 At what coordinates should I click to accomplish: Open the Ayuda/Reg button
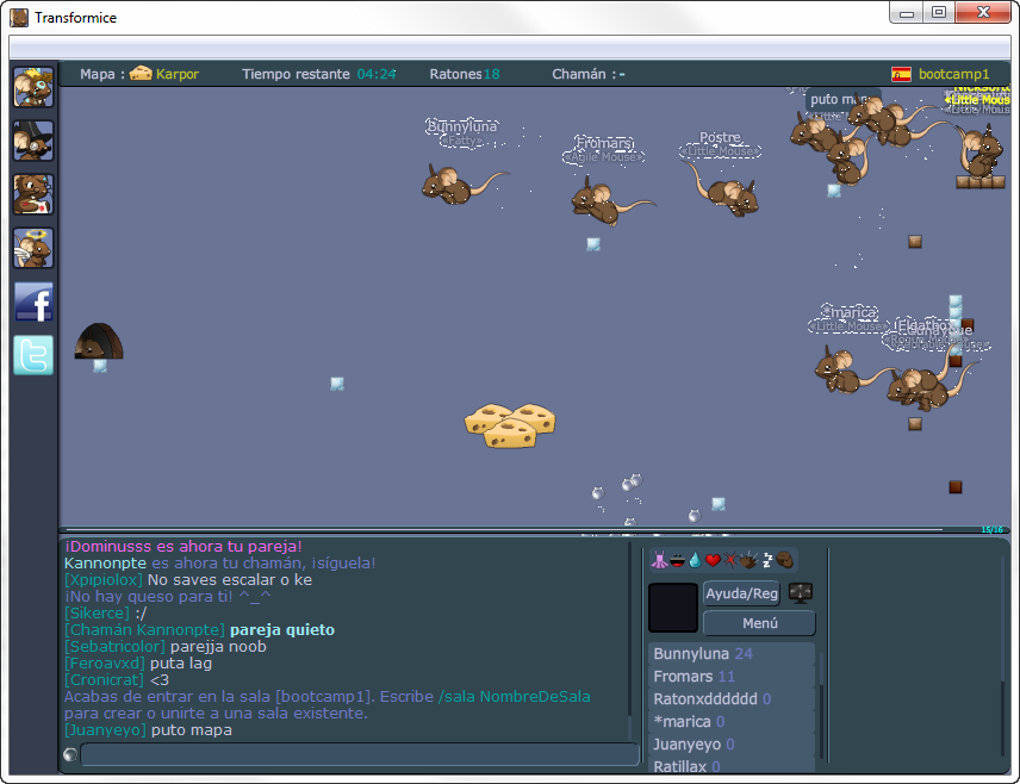[742, 593]
